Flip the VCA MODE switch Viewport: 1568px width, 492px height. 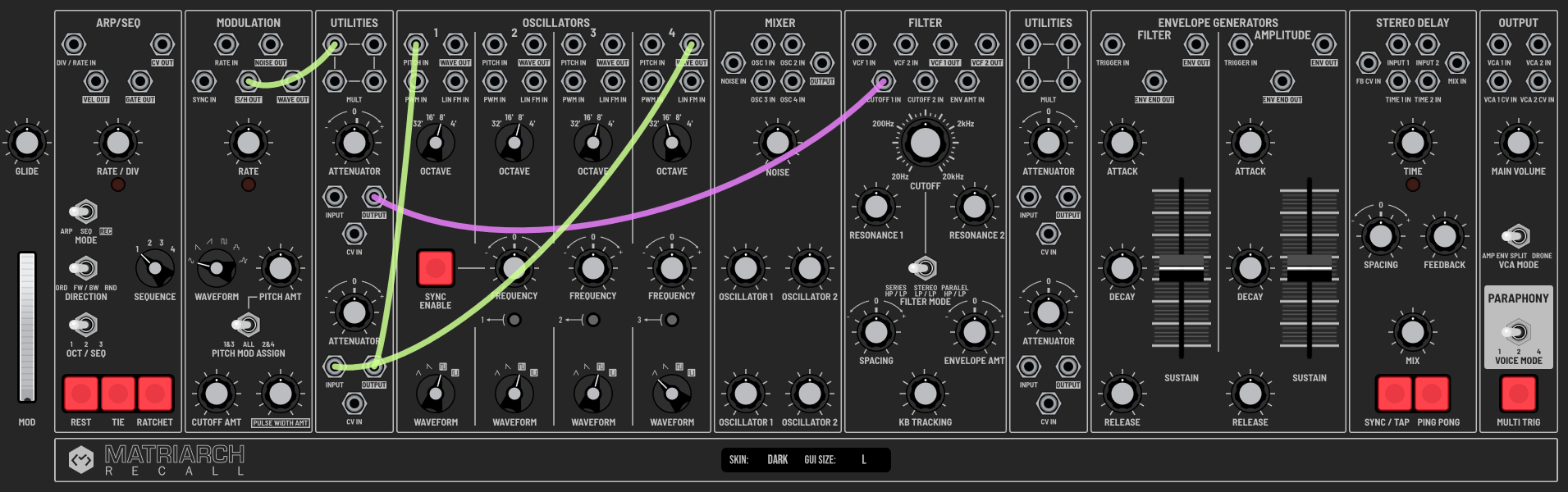click(x=1516, y=236)
